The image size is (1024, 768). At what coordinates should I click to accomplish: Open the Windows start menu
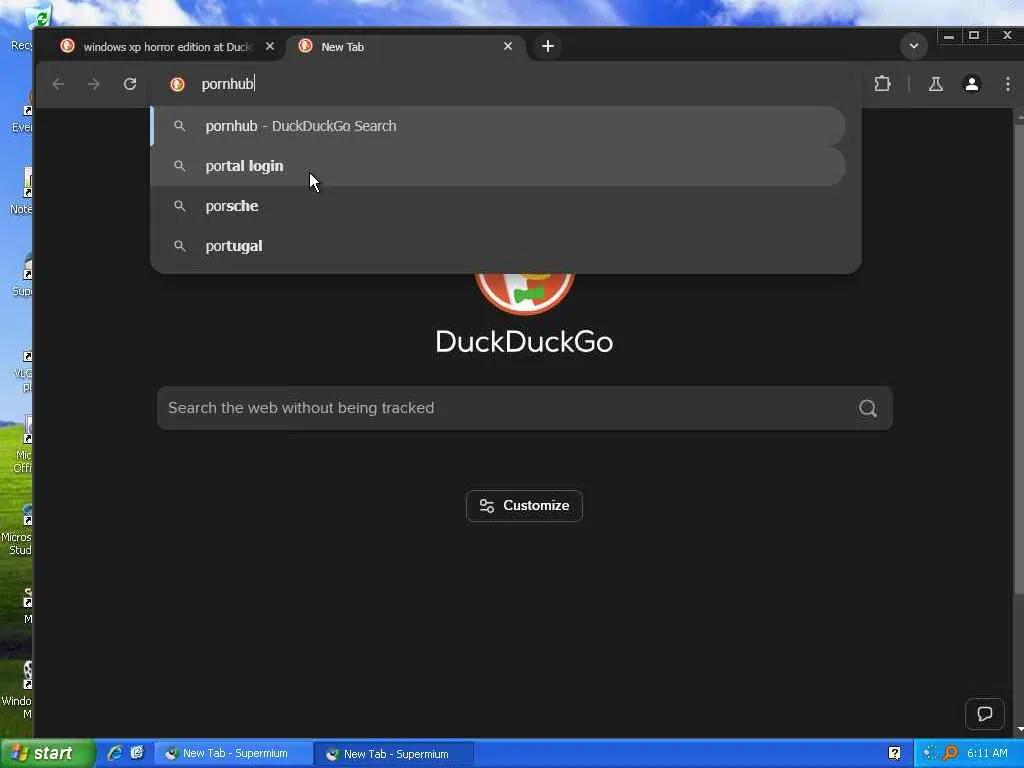click(47, 754)
